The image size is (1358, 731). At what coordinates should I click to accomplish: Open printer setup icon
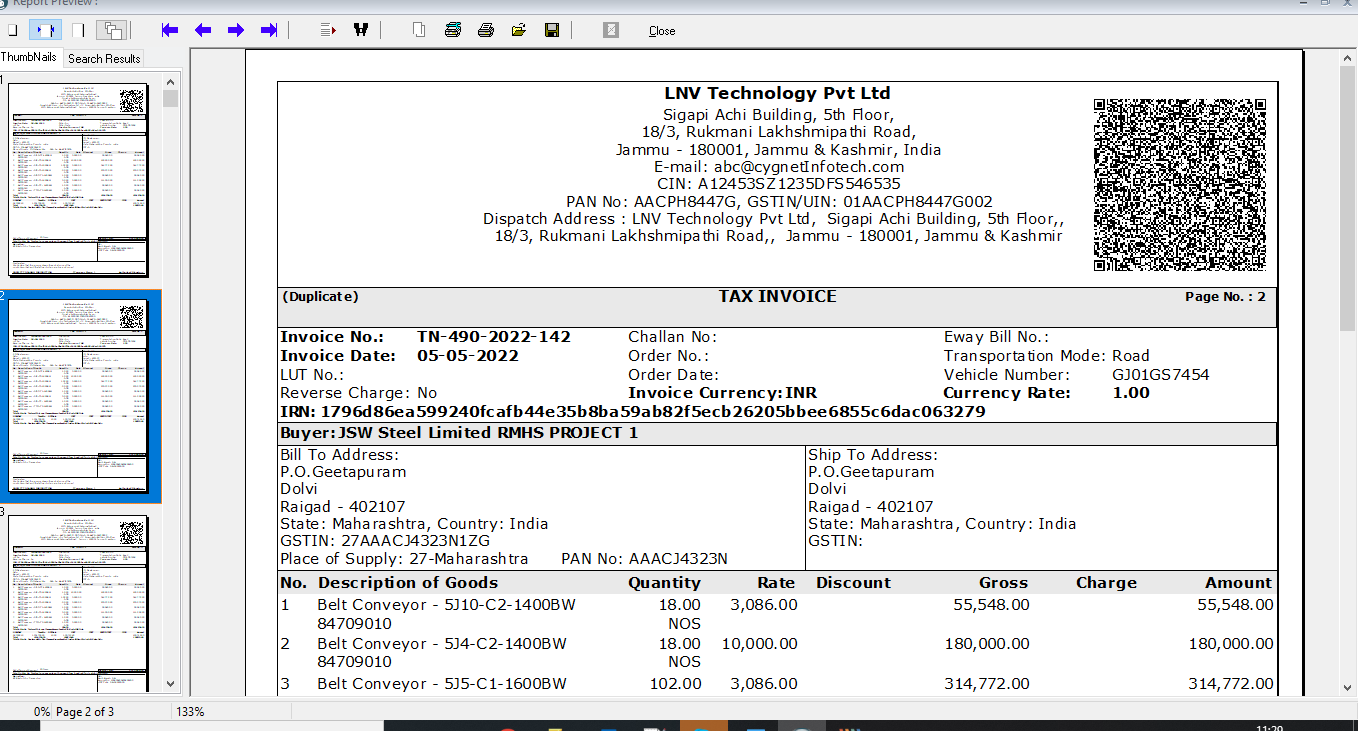pos(453,30)
